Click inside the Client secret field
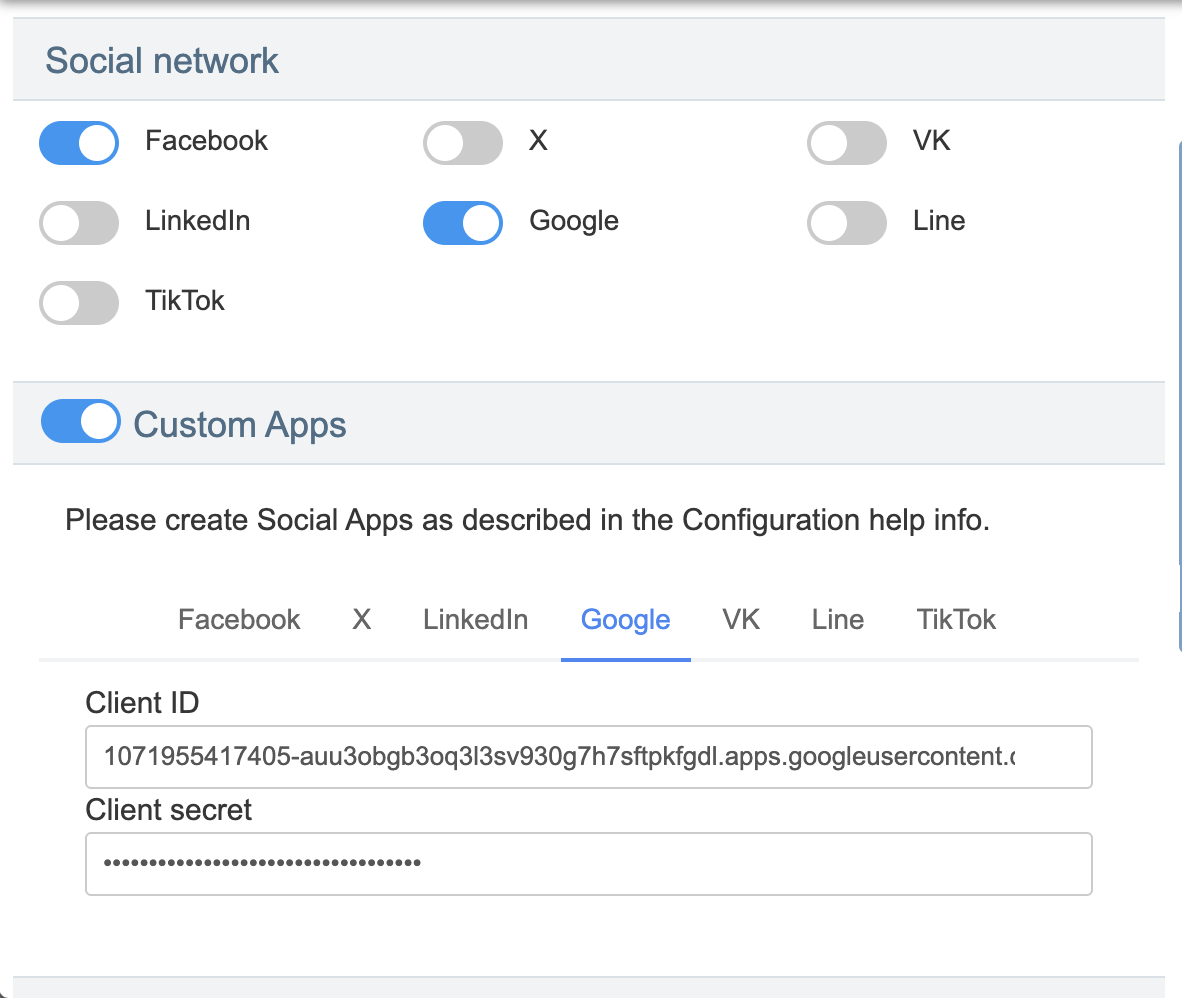 [588, 863]
